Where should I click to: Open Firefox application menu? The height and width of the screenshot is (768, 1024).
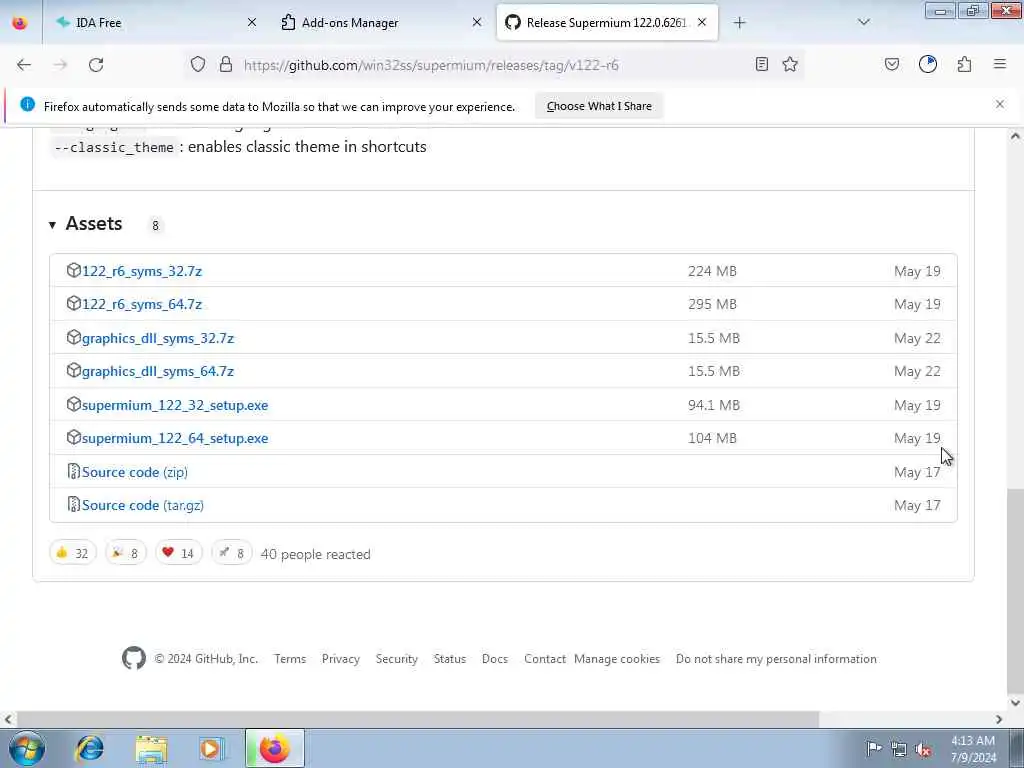click(x=1000, y=64)
